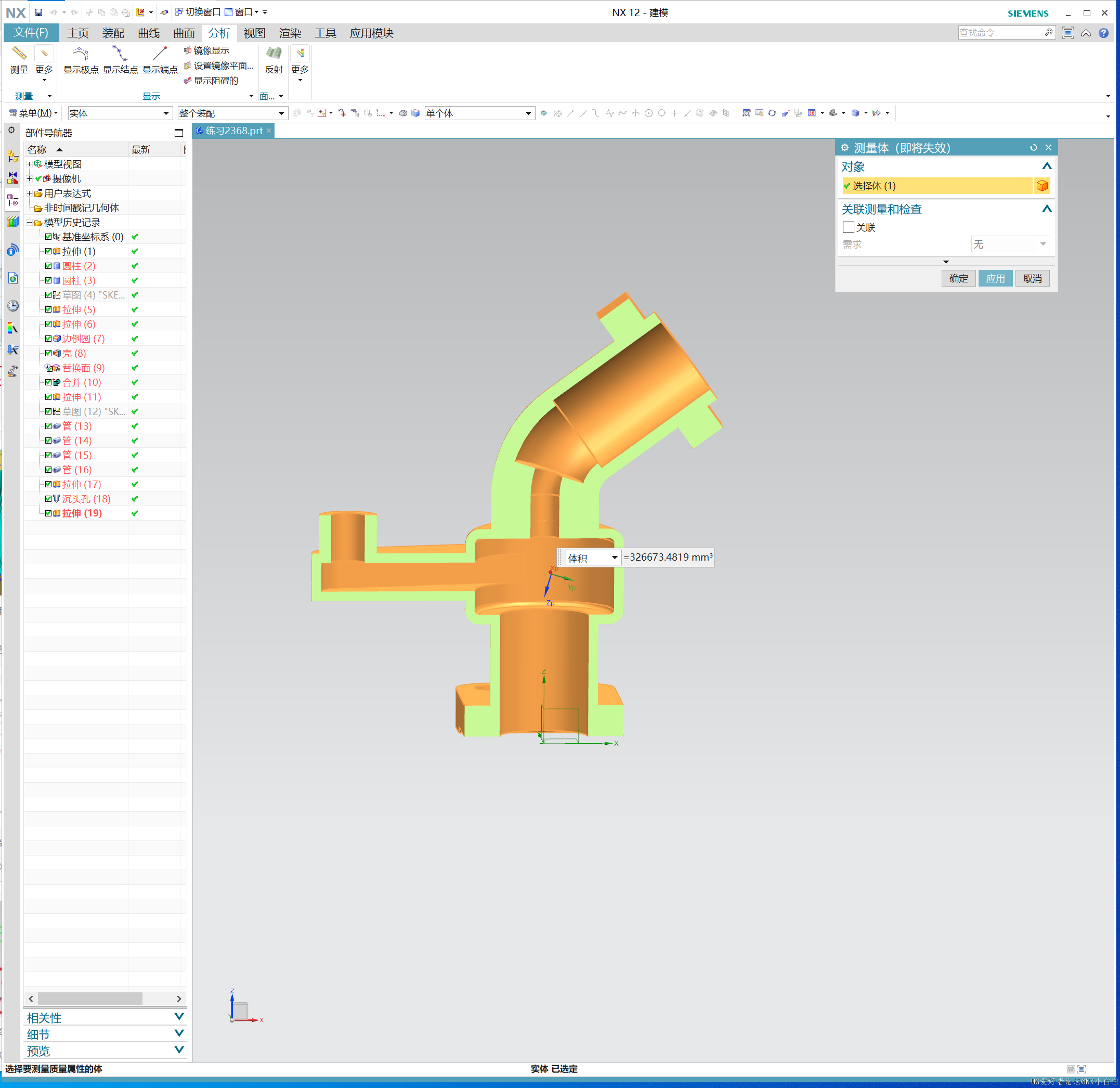Viewport: 1120px width, 1088px height.
Task: Click the 查找命令 search field
Action: tap(1000, 33)
